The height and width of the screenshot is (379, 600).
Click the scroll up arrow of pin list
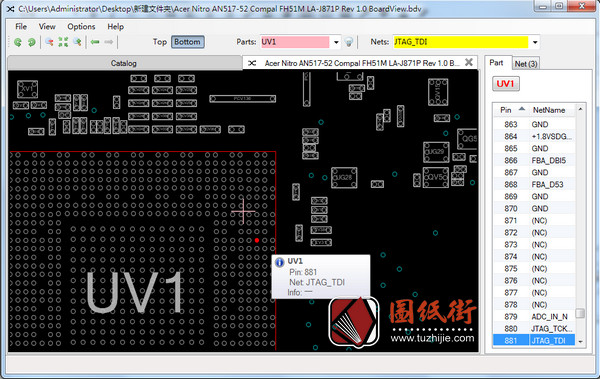point(580,109)
